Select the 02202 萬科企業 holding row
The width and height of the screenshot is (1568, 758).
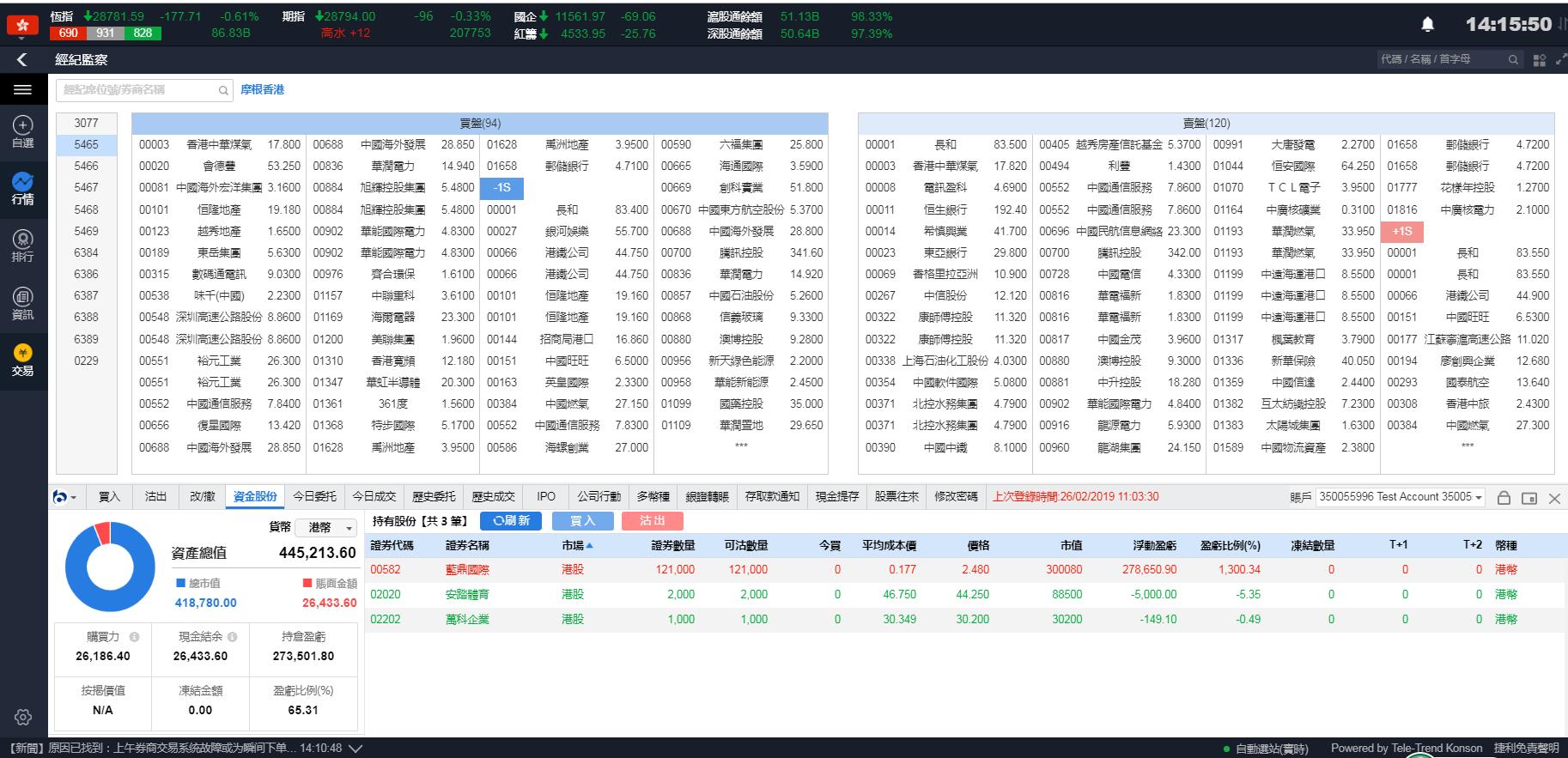coord(966,620)
